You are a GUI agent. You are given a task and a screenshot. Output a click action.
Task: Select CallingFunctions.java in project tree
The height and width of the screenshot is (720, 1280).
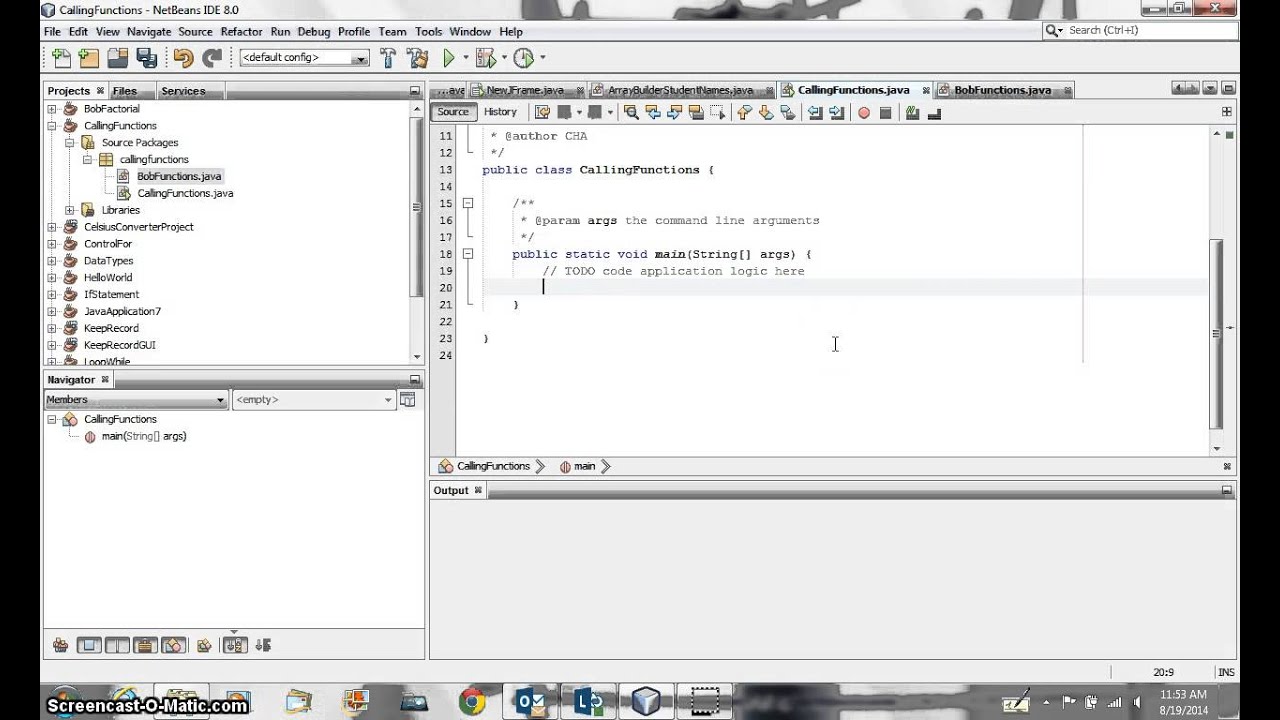click(185, 193)
